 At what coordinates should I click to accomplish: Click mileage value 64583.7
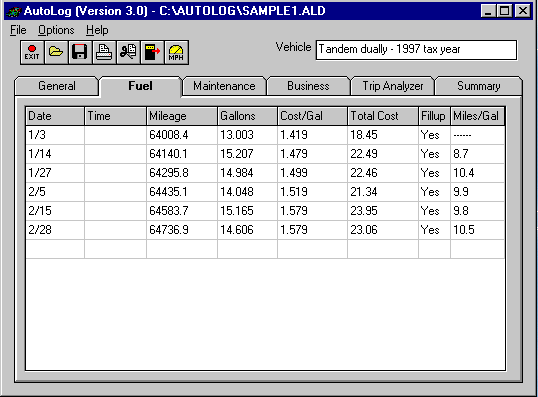[182, 211]
